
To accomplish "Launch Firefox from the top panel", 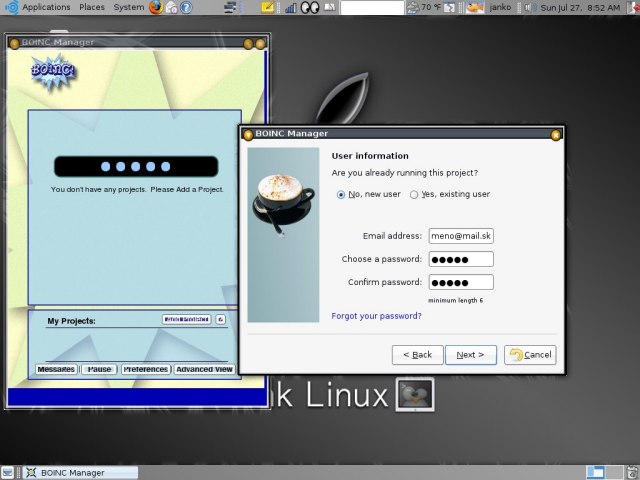I will pyautogui.click(x=156, y=7).
